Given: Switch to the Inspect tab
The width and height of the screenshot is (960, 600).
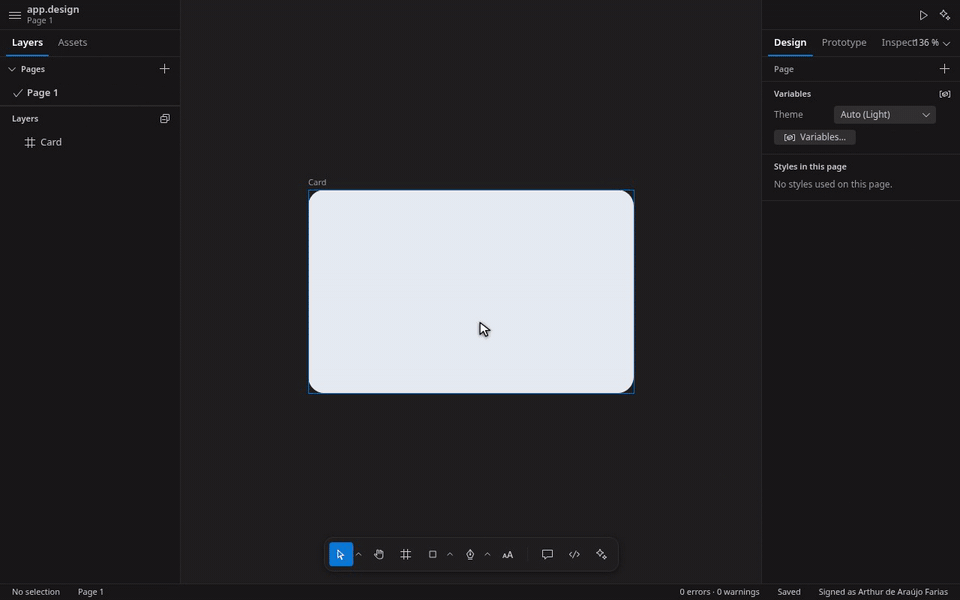Looking at the screenshot, I should tap(898, 42).
